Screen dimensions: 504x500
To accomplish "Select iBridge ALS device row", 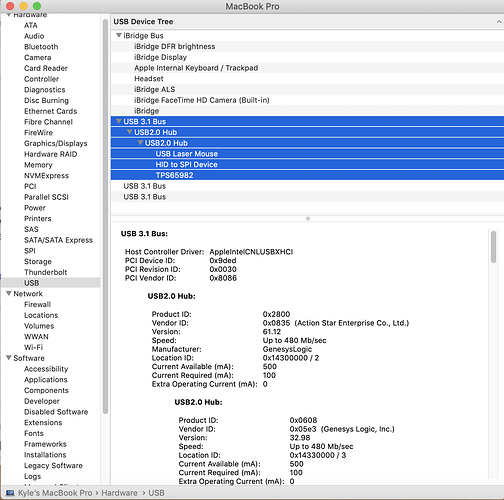I will [x=307, y=89].
